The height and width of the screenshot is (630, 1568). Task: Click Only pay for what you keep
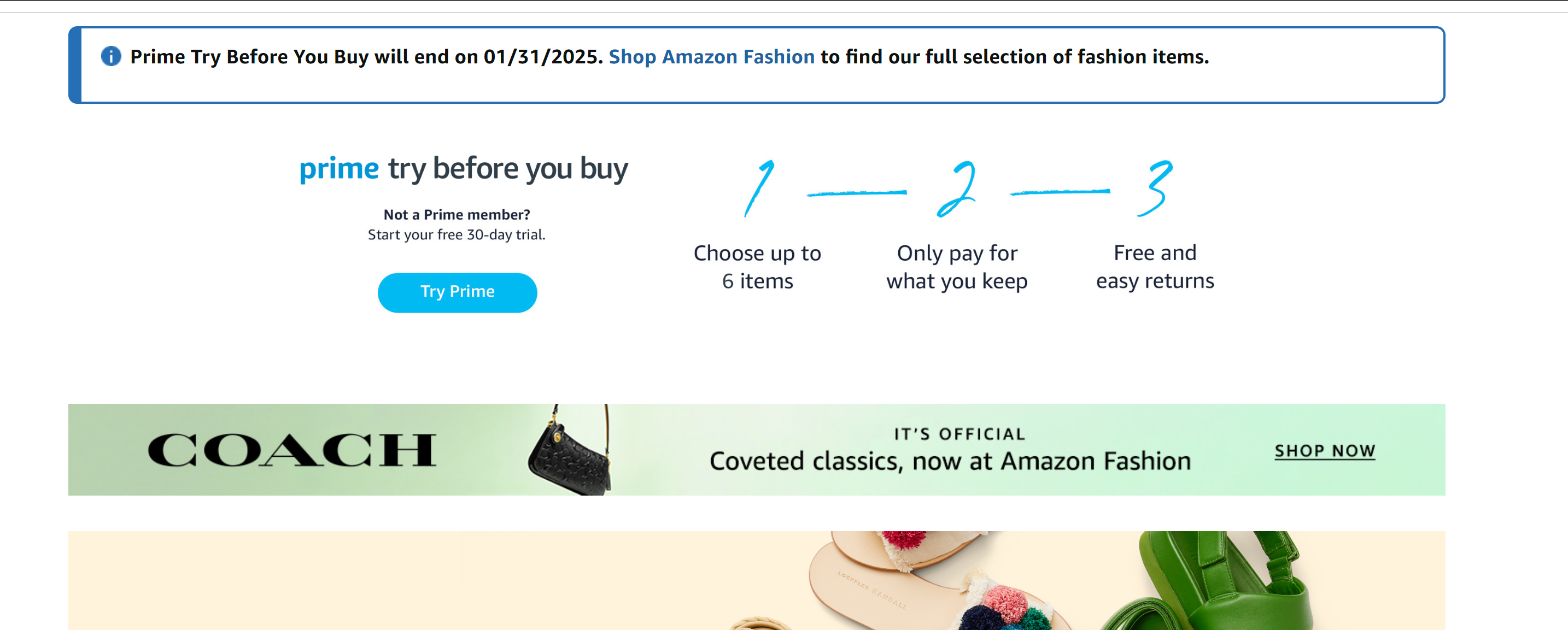pyautogui.click(x=957, y=267)
